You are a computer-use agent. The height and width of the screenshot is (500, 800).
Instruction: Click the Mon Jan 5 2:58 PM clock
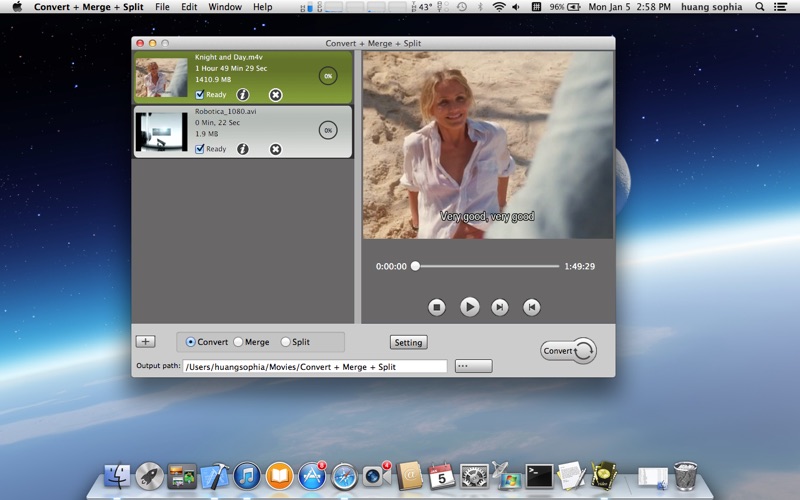629,7
